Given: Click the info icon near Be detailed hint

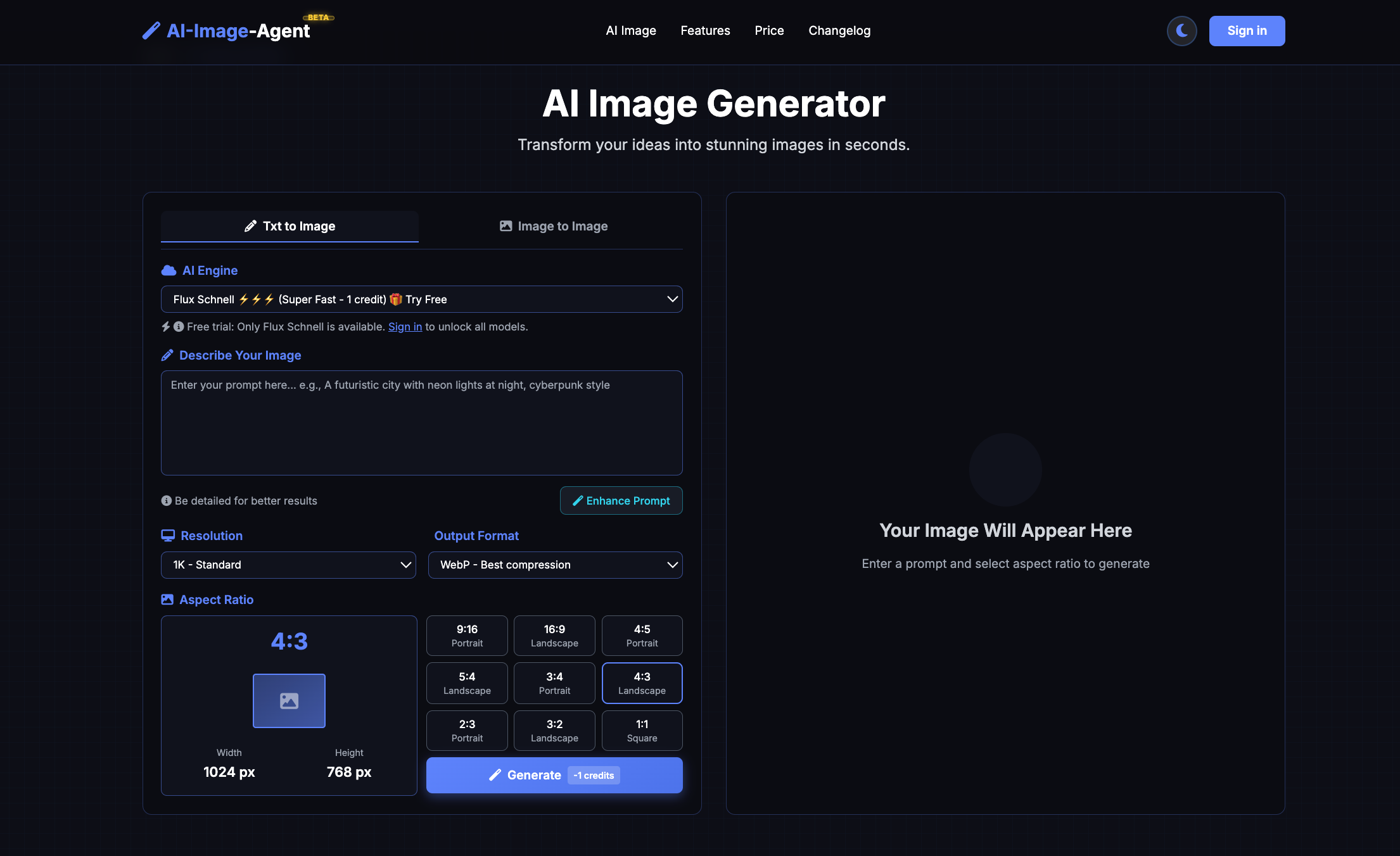Looking at the screenshot, I should (x=165, y=500).
